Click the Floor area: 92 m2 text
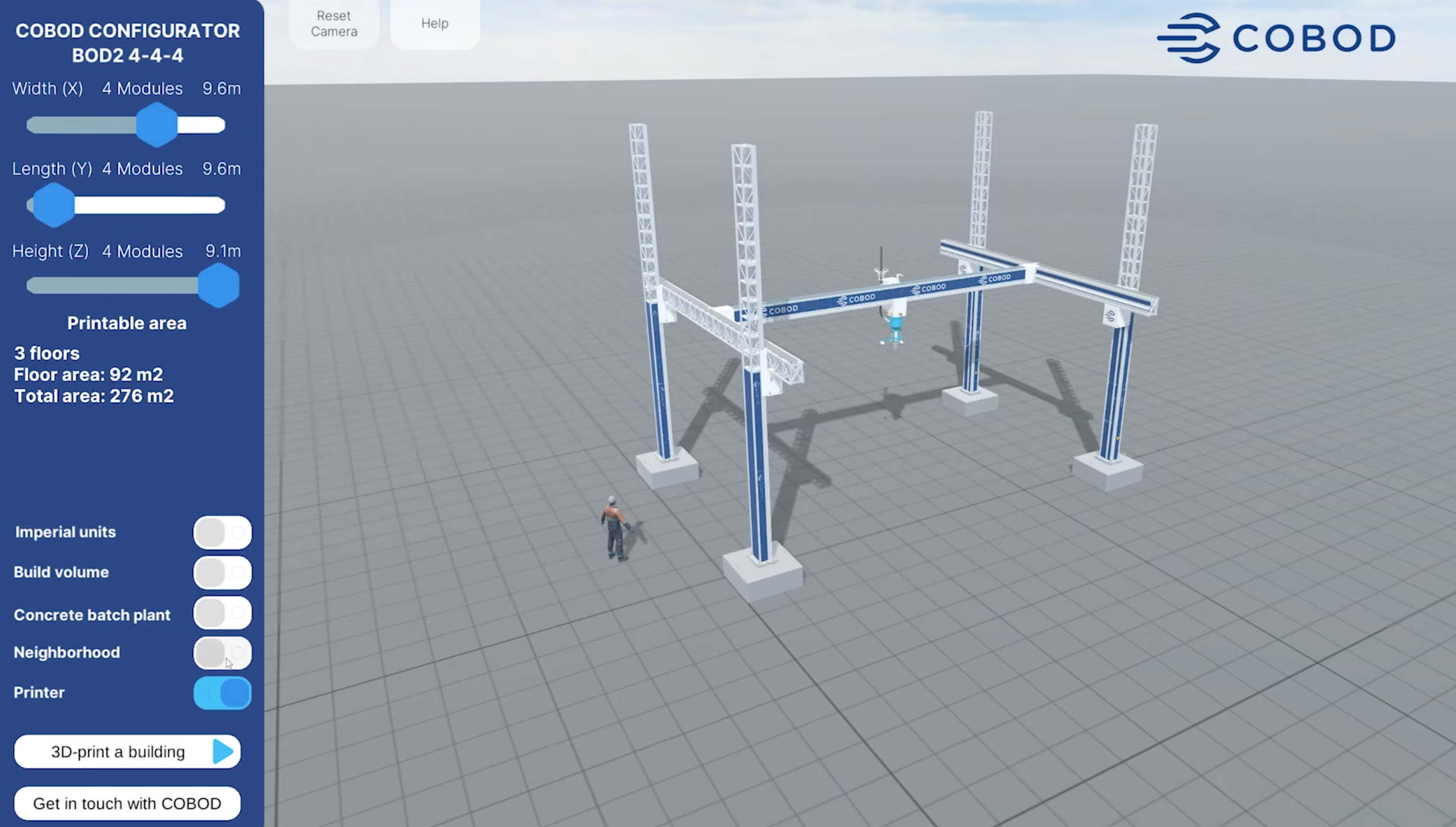This screenshot has height=827, width=1456. 89,375
